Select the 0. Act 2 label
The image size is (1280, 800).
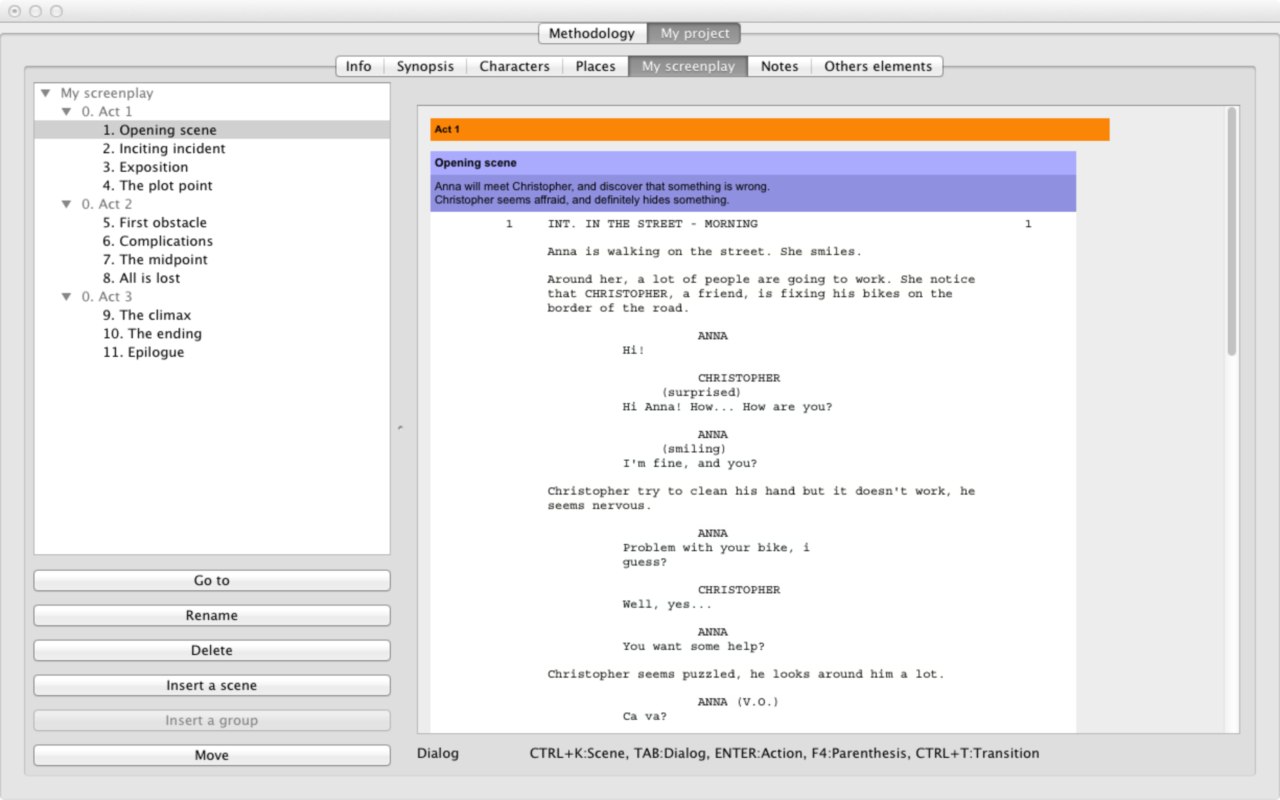coord(106,204)
